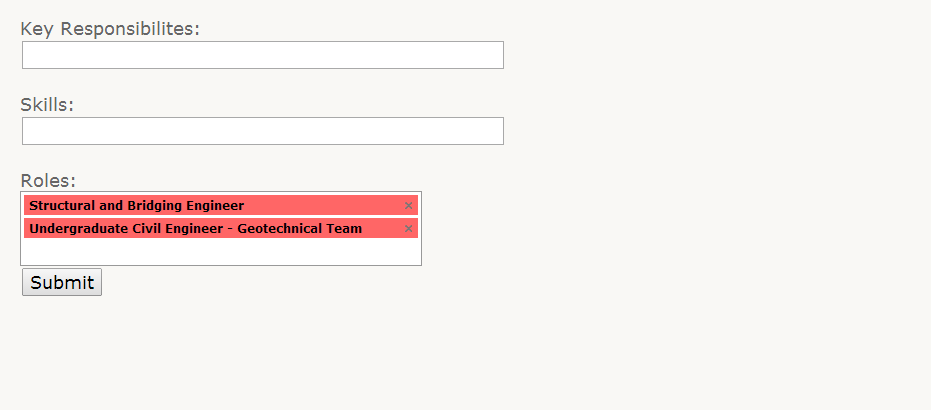This screenshot has height=410, width=931.
Task: Submit the form
Action: click(x=62, y=283)
